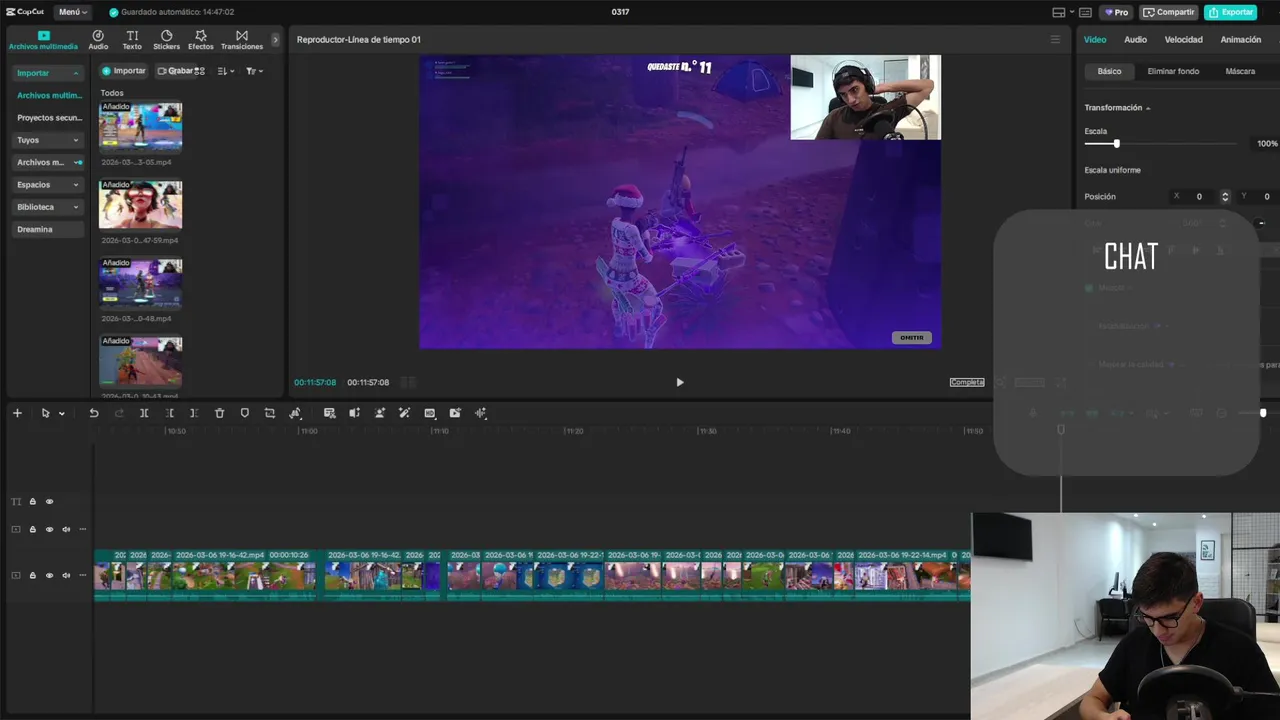Toggle visibility of the text track

point(49,502)
